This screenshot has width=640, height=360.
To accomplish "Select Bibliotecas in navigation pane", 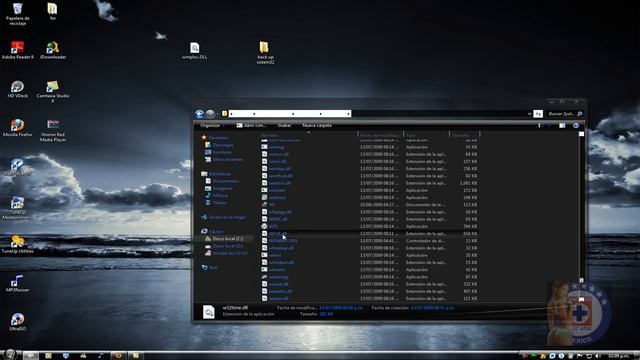I will pyautogui.click(x=216, y=174).
